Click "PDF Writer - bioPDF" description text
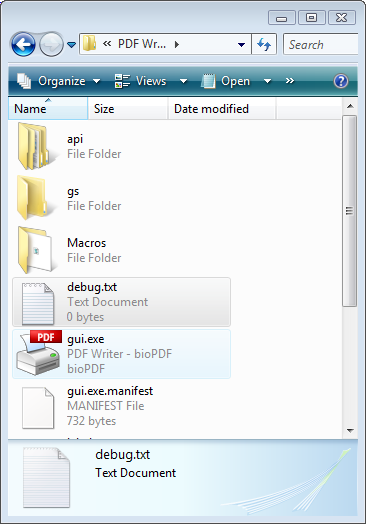The width and height of the screenshot is (366, 524). (119, 354)
